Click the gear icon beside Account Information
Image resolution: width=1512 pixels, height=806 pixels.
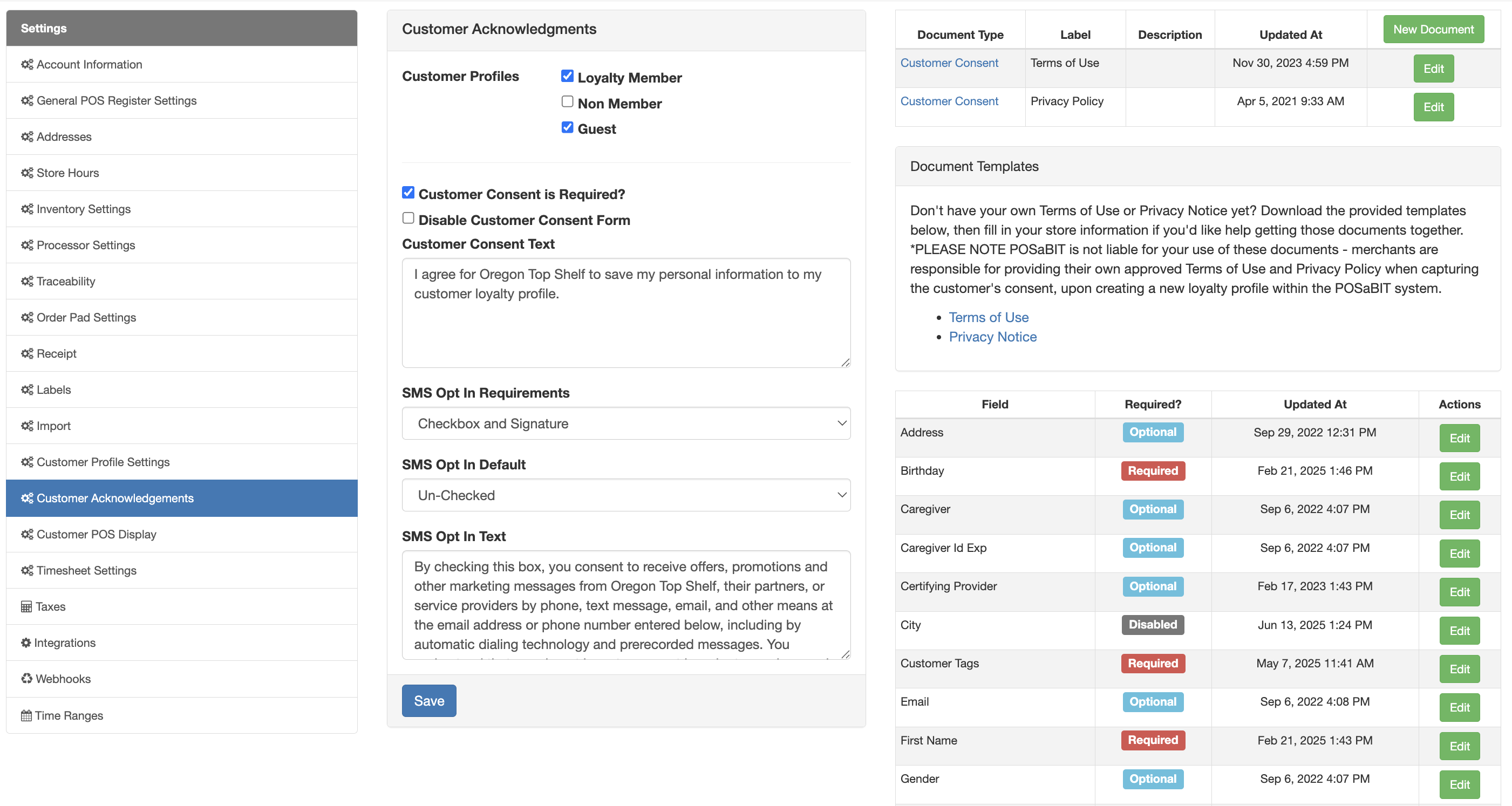click(27, 65)
